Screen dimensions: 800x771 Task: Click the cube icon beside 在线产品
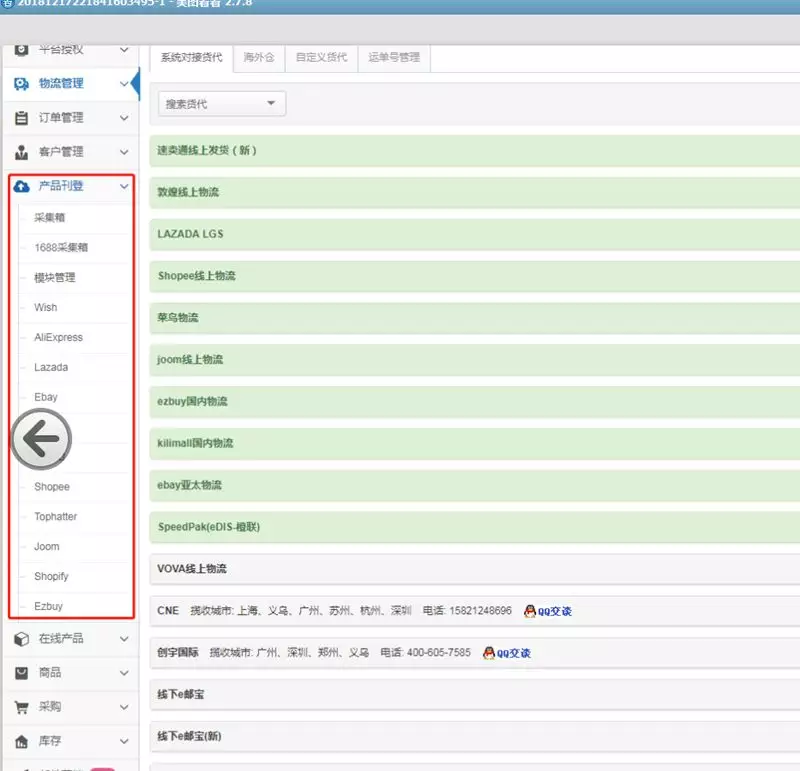(x=21, y=639)
